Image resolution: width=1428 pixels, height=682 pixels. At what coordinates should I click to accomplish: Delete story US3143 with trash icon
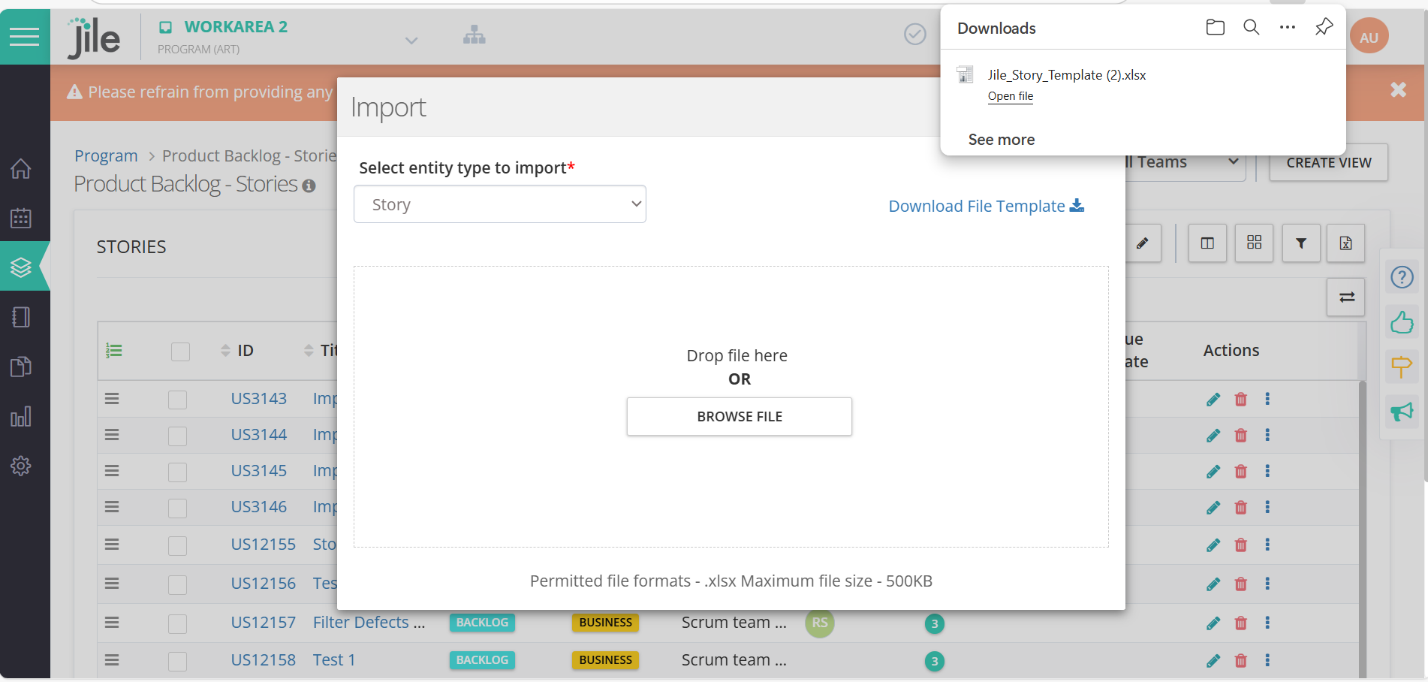click(x=1241, y=399)
